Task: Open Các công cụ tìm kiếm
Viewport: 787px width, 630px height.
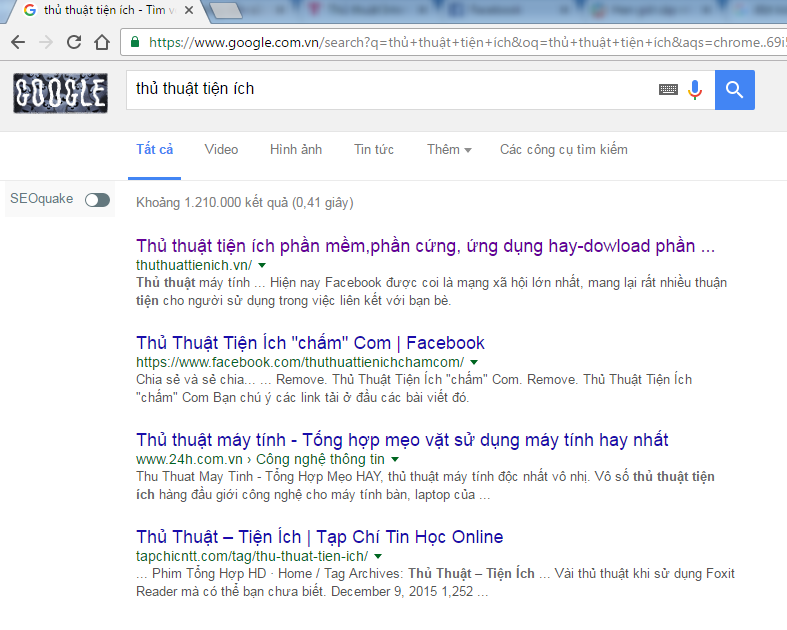Action: pyautogui.click(x=563, y=150)
